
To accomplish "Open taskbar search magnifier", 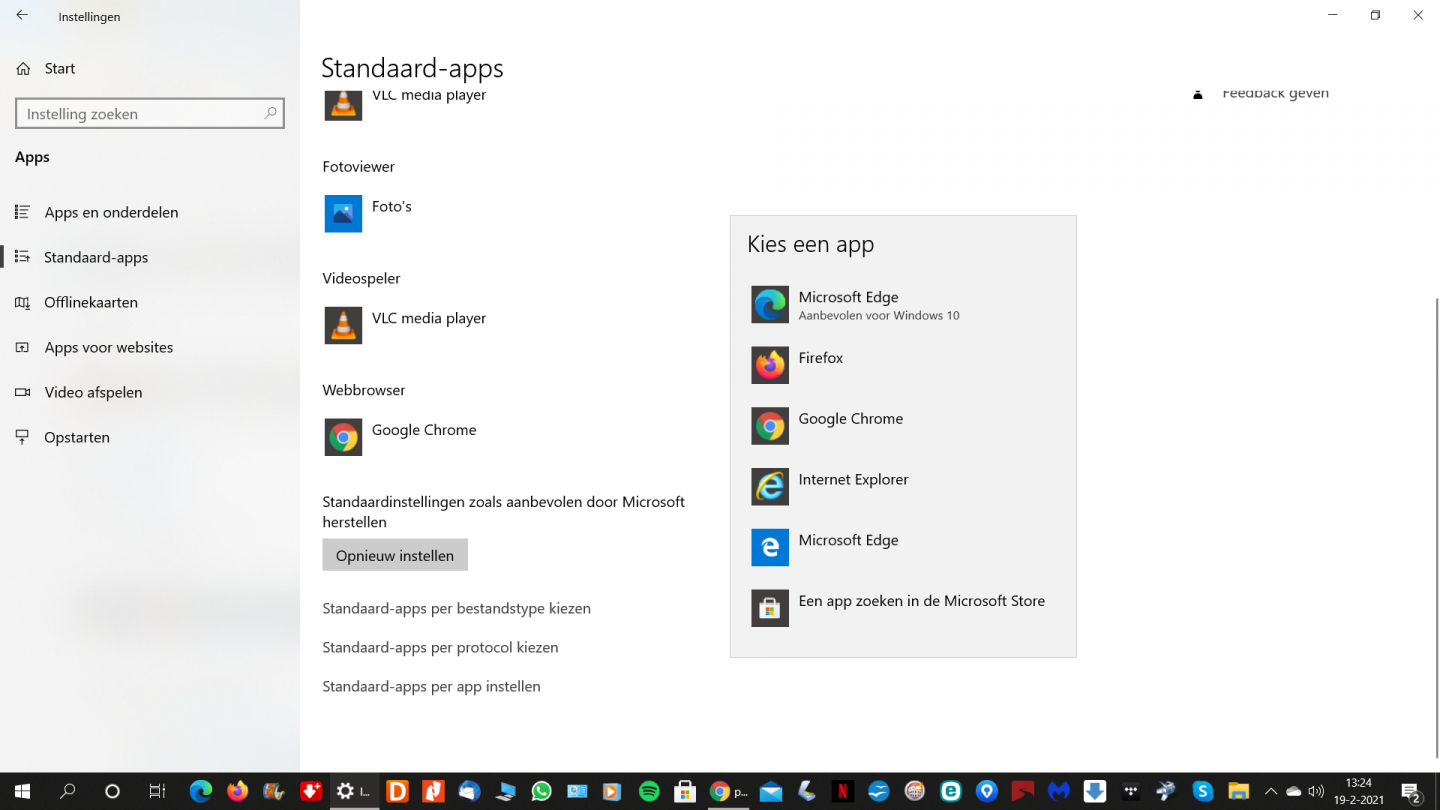I will 67,791.
